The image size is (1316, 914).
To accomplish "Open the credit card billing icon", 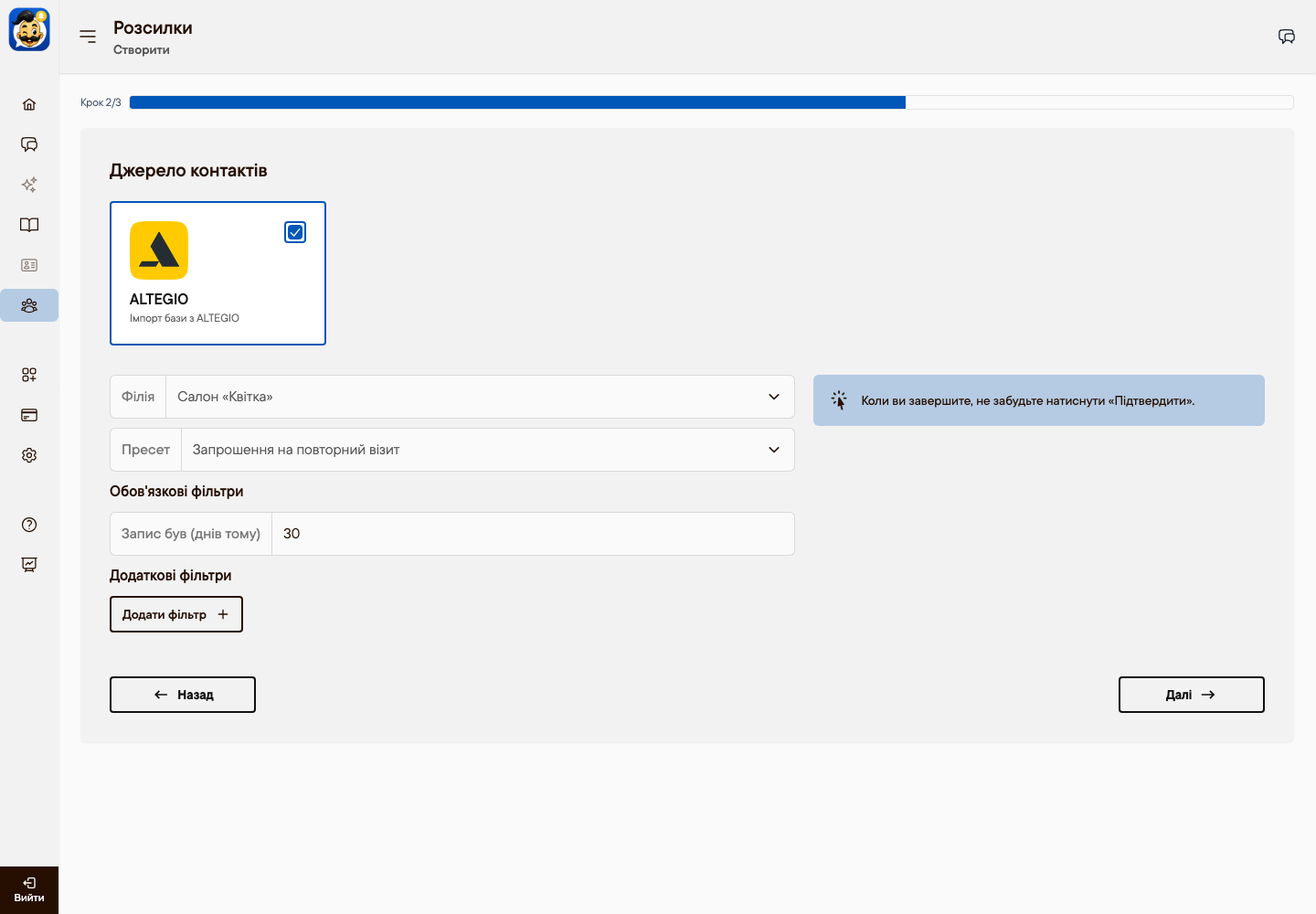I will click(x=29, y=415).
